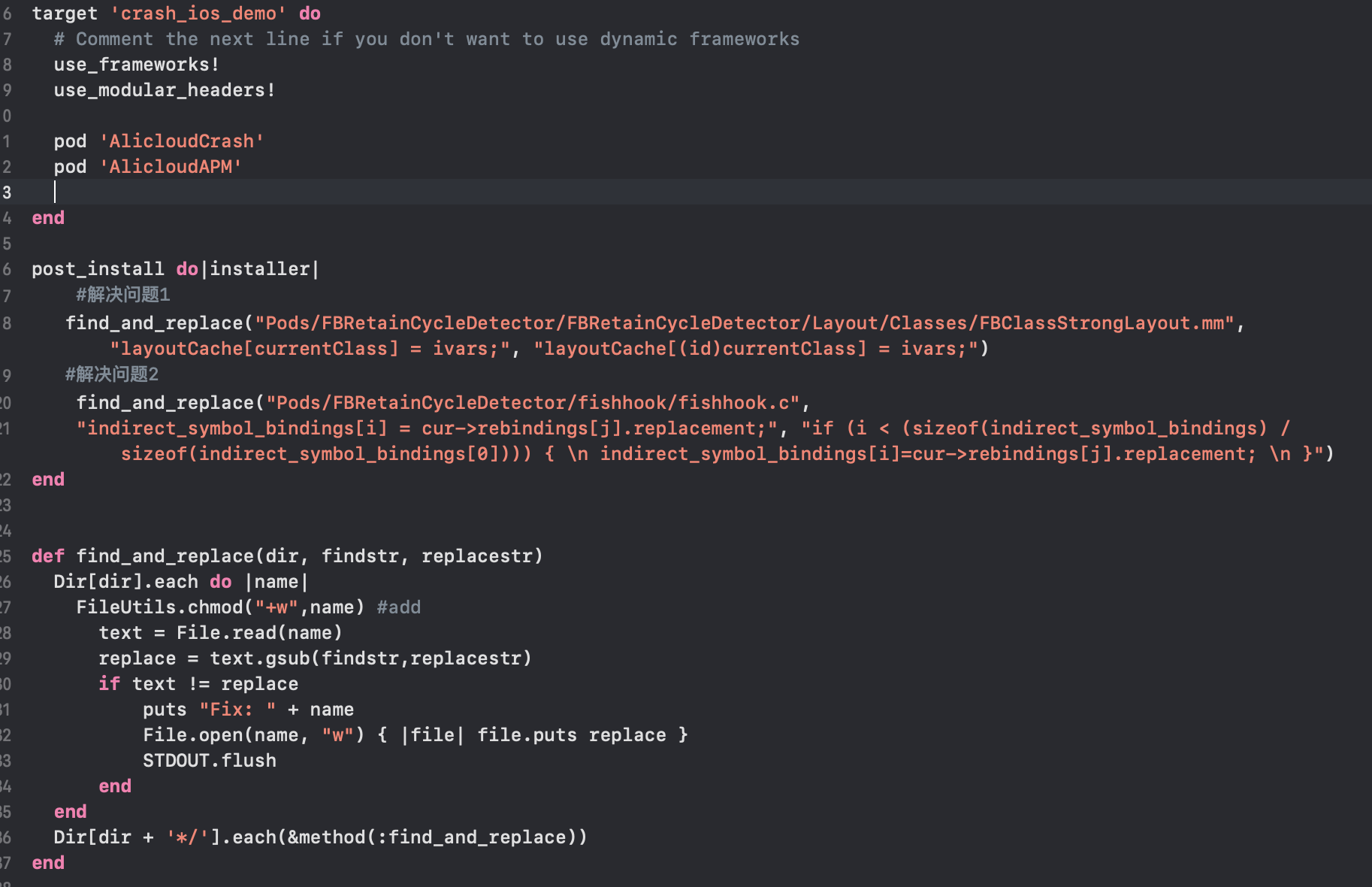Click the def find_and_replace definition line

click(x=287, y=556)
